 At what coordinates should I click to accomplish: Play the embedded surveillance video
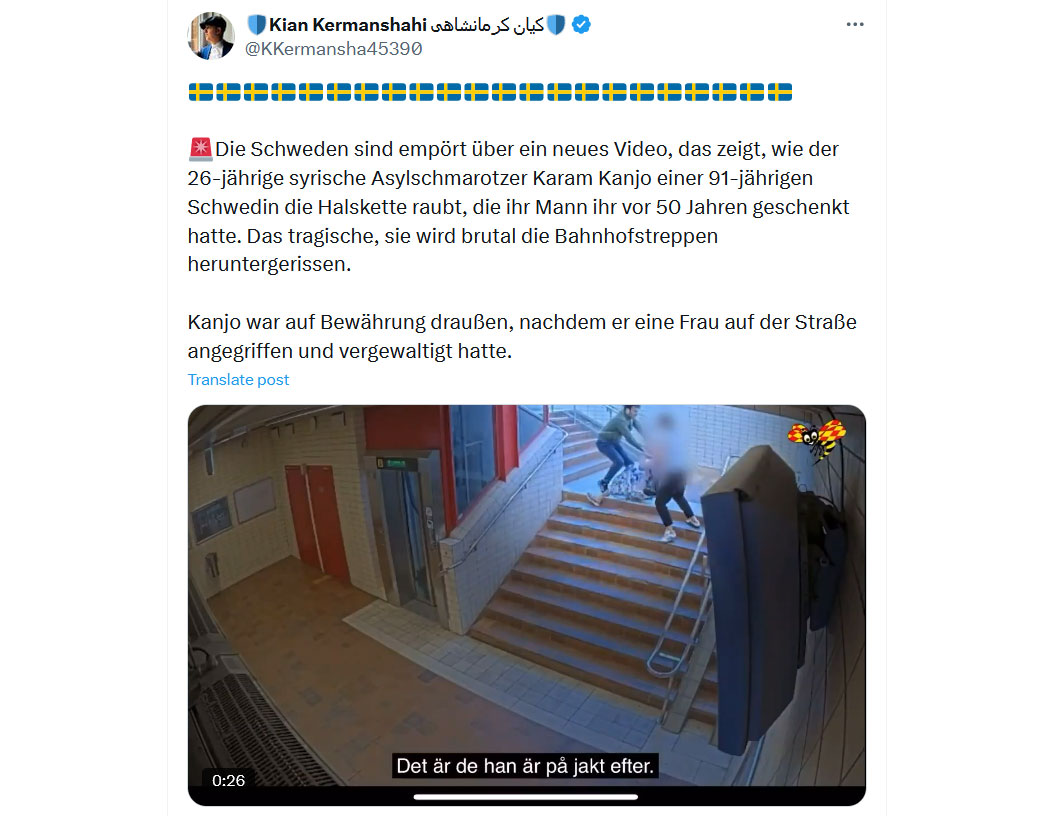pos(526,604)
